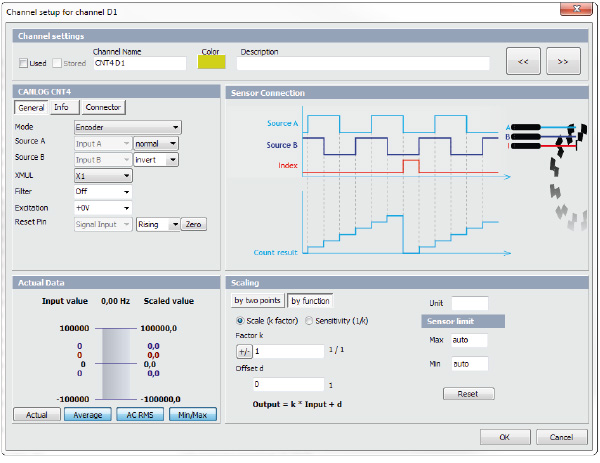The image size is (600, 463).
Task: Select Sensitivity (1/k) radio button
Action: (309, 321)
